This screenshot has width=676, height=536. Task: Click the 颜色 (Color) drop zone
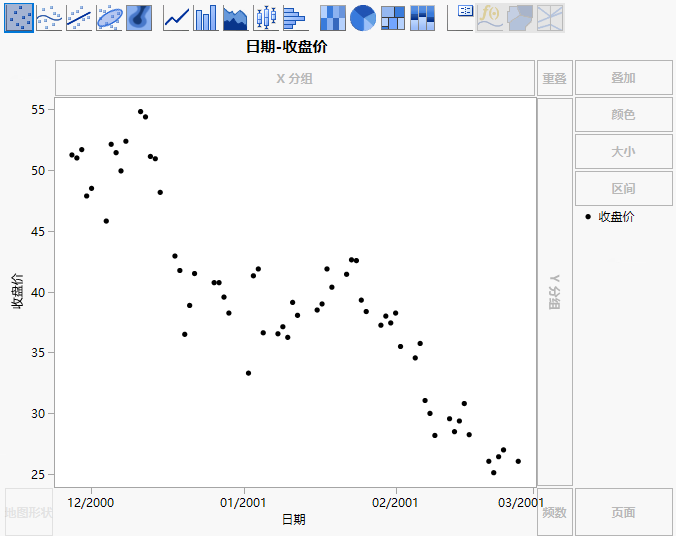(623, 115)
